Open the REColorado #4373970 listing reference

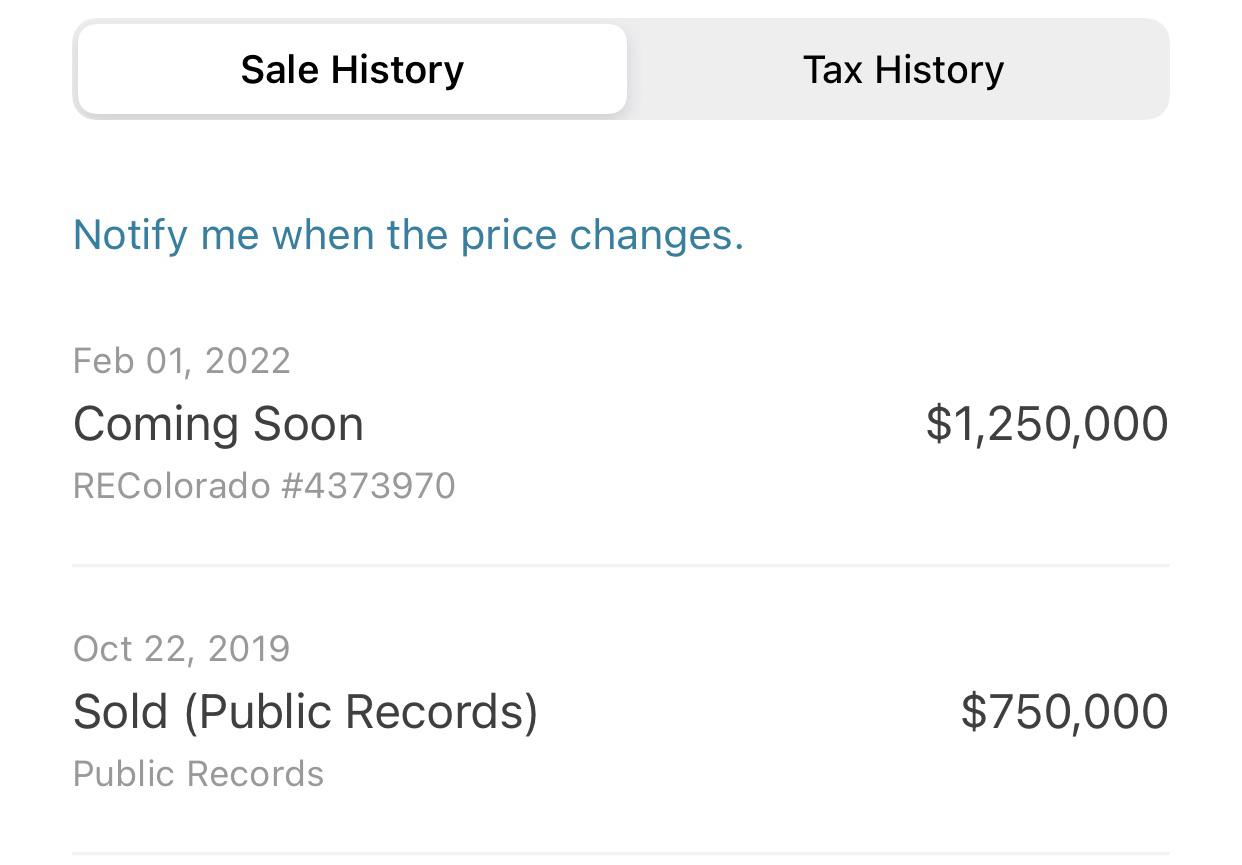coord(263,486)
